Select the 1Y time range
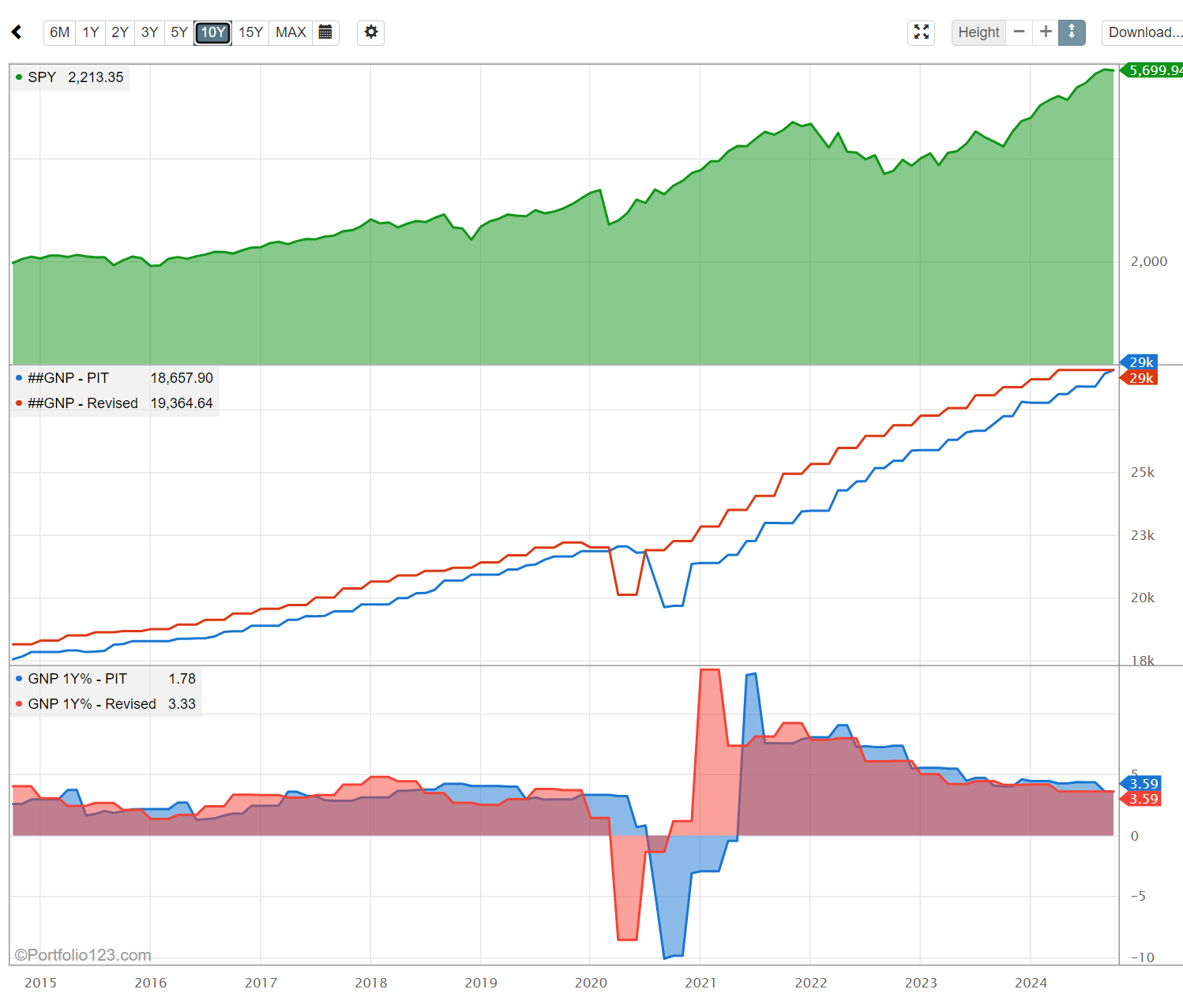The width and height of the screenshot is (1183, 1008). click(x=91, y=32)
